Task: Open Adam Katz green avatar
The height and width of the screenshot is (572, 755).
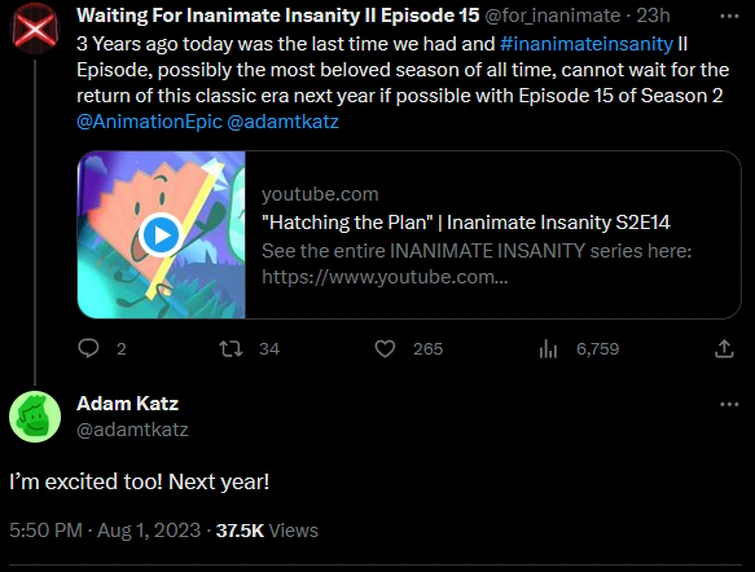Action: tap(35, 416)
